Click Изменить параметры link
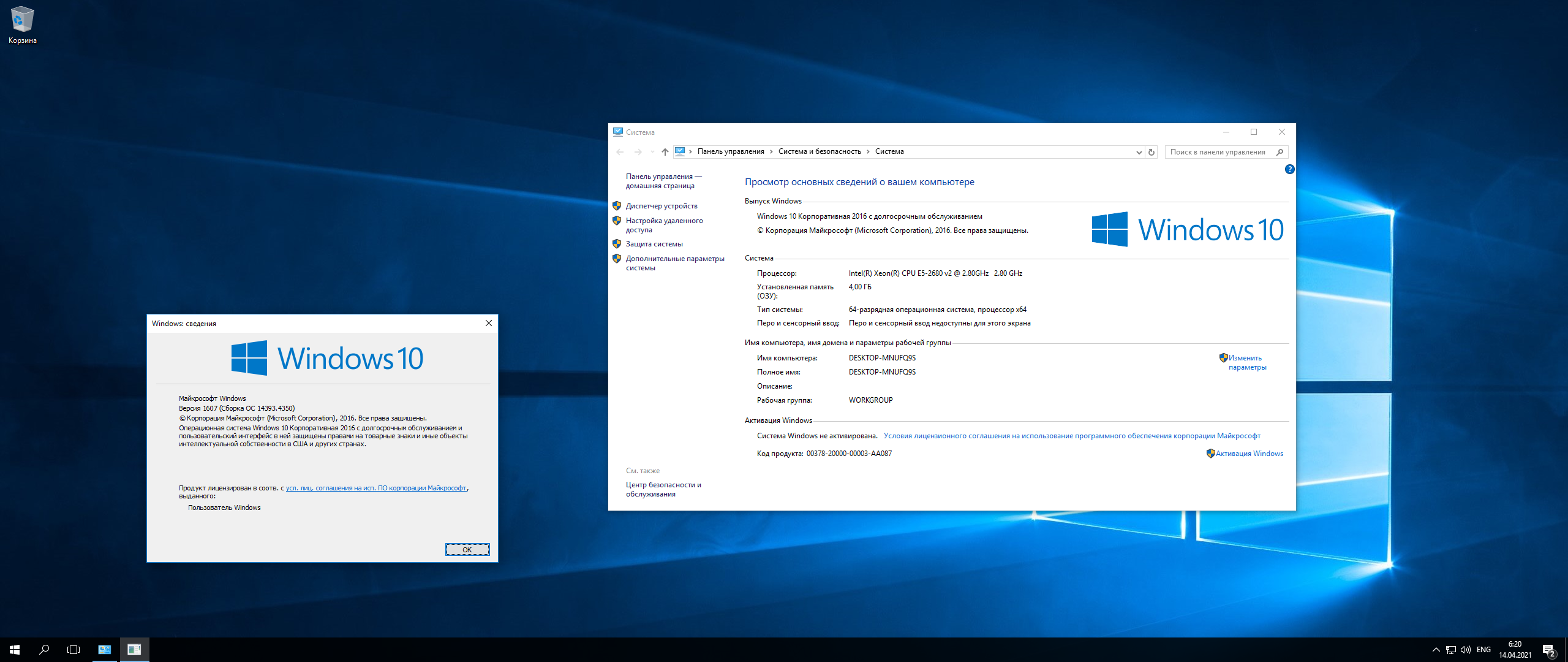The height and width of the screenshot is (662, 1568). pos(1247,362)
